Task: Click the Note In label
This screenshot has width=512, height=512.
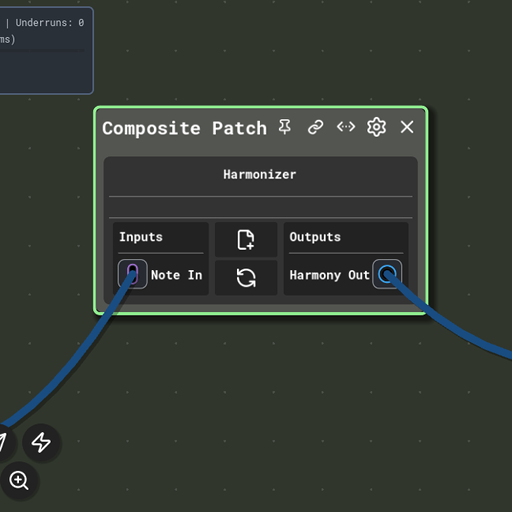Action: coord(177,275)
